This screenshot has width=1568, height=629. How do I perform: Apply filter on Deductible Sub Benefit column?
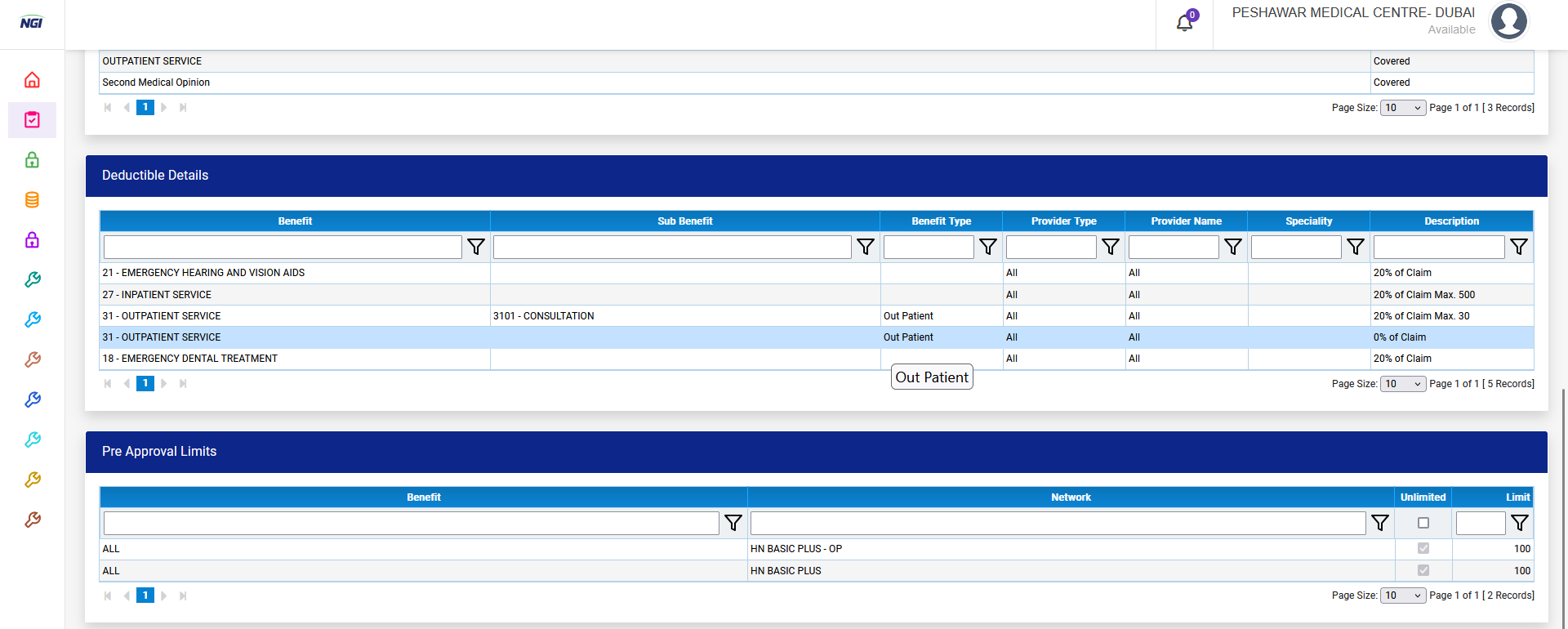pyautogui.click(x=866, y=247)
